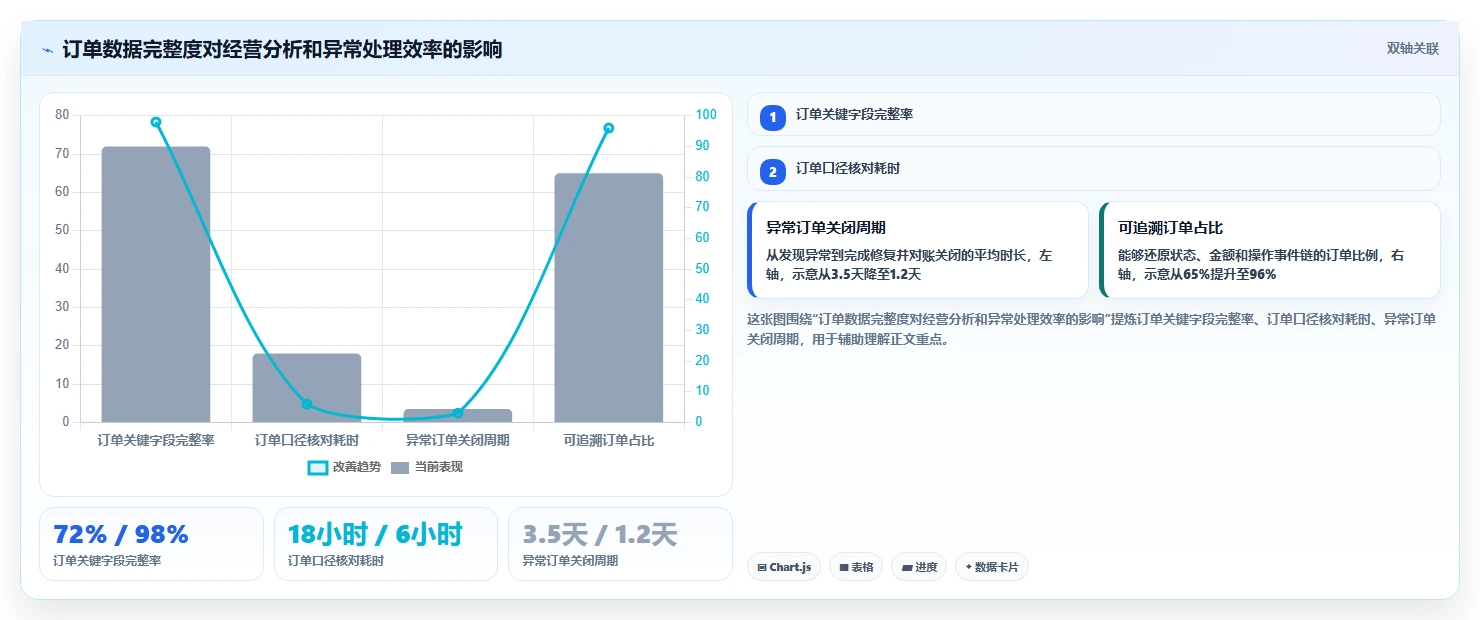Click the 进度 chip icon

(x=907, y=568)
